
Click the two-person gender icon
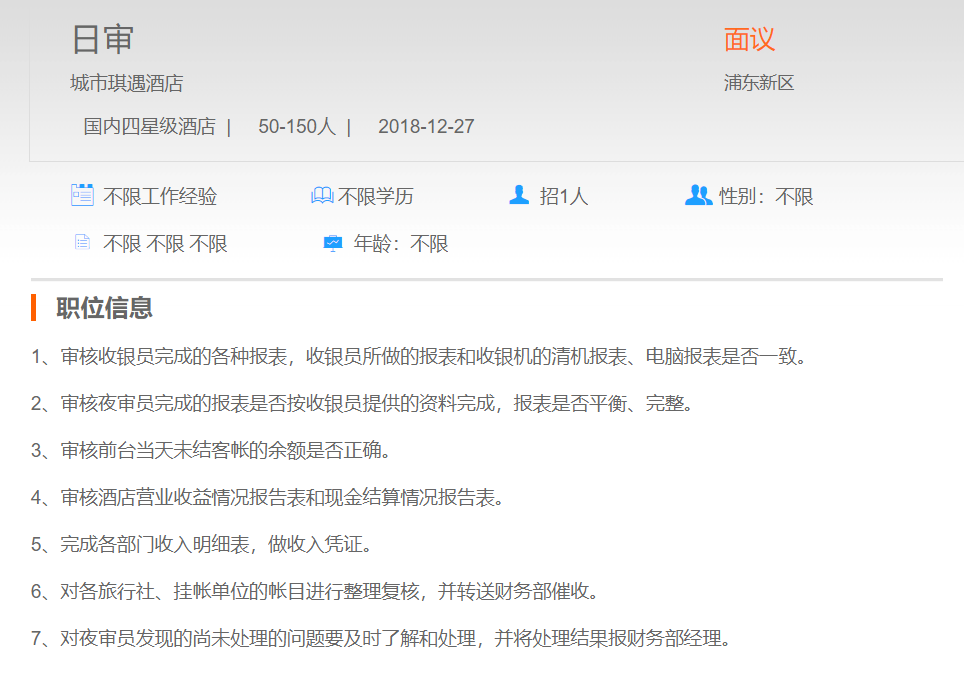tap(698, 195)
